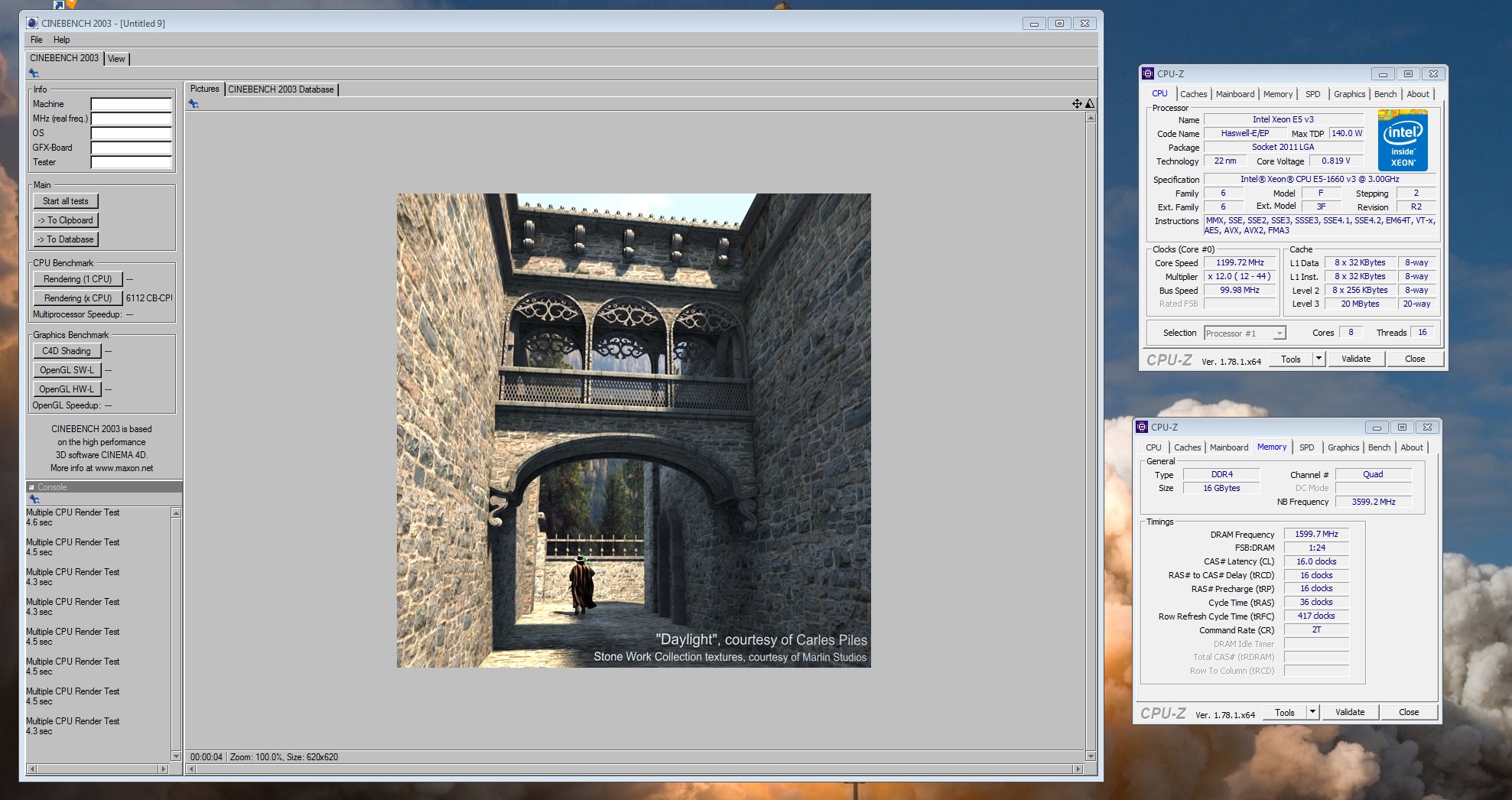Click Start all tests button
The image size is (1512, 800).
(x=66, y=201)
